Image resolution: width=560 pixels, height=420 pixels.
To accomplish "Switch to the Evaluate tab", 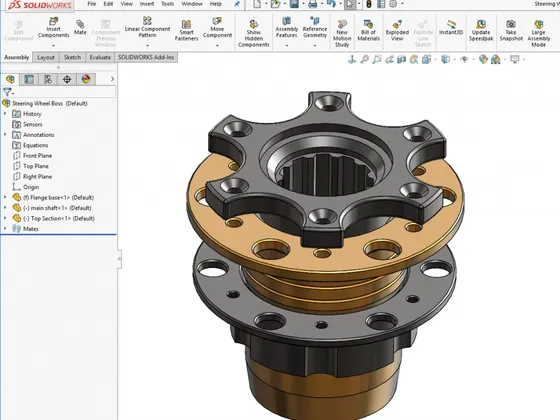I will coord(100,57).
